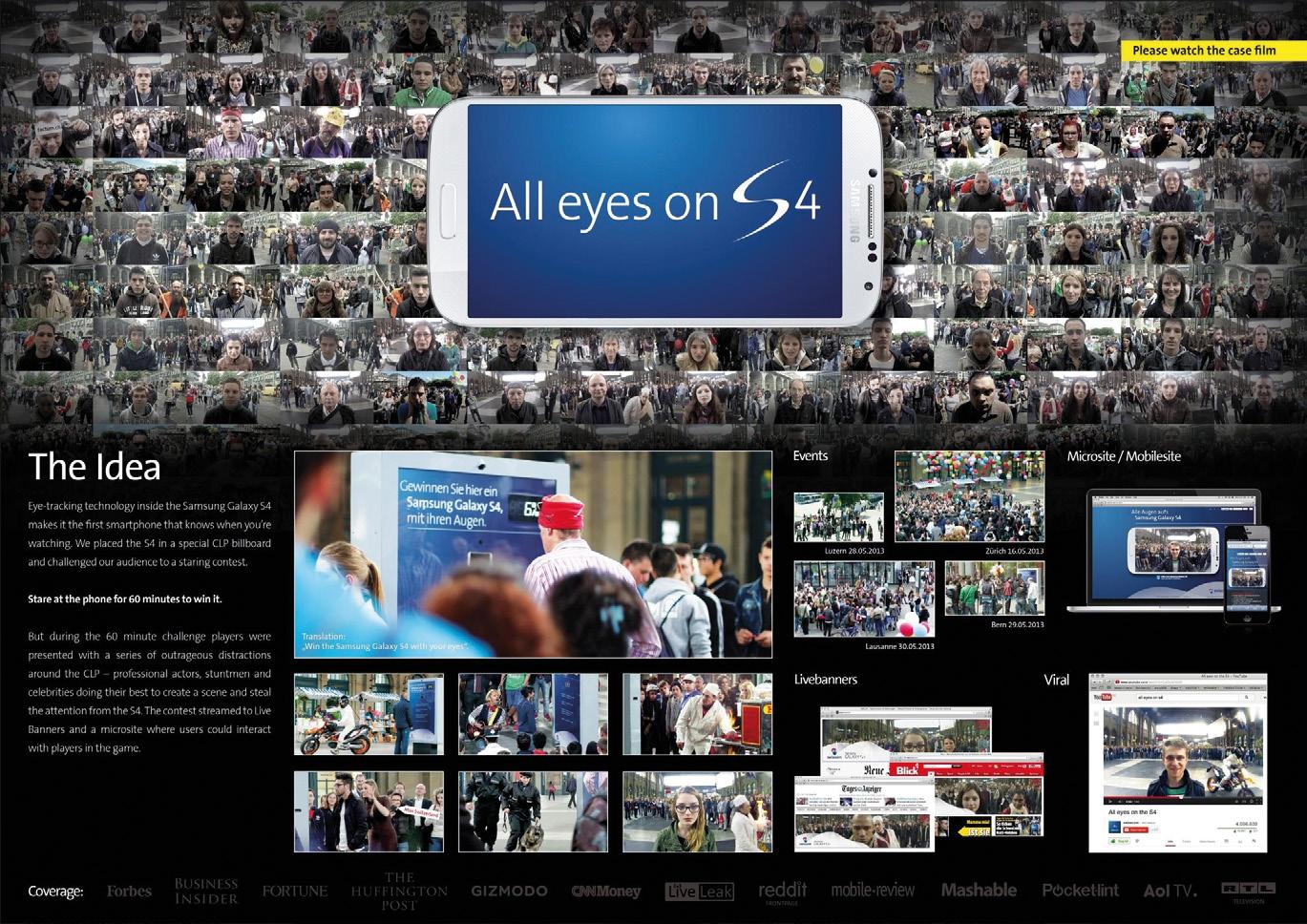The height and width of the screenshot is (924, 1307).
Task: Click the "Microsite / Mobilesite" heading
Action: click(x=1124, y=456)
